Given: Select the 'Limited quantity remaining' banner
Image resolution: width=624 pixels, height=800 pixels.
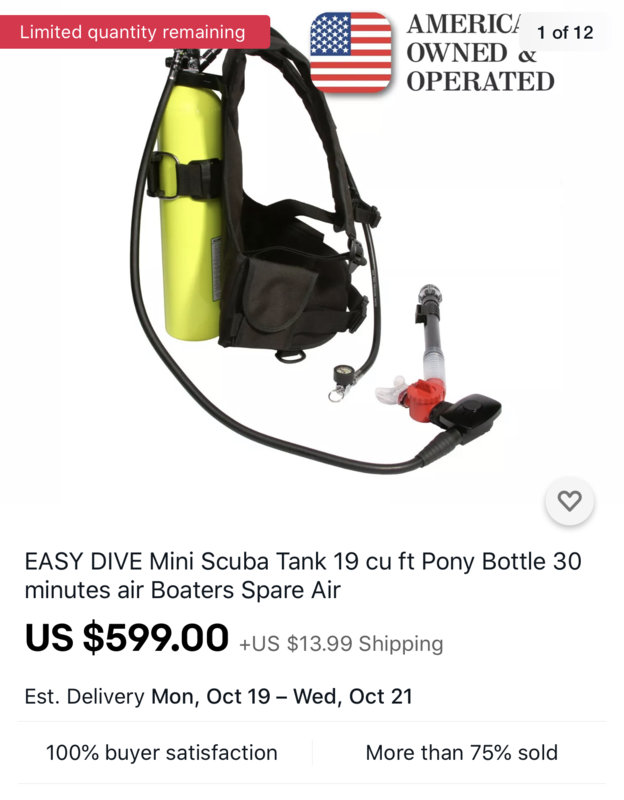Looking at the screenshot, I should [x=133, y=32].
